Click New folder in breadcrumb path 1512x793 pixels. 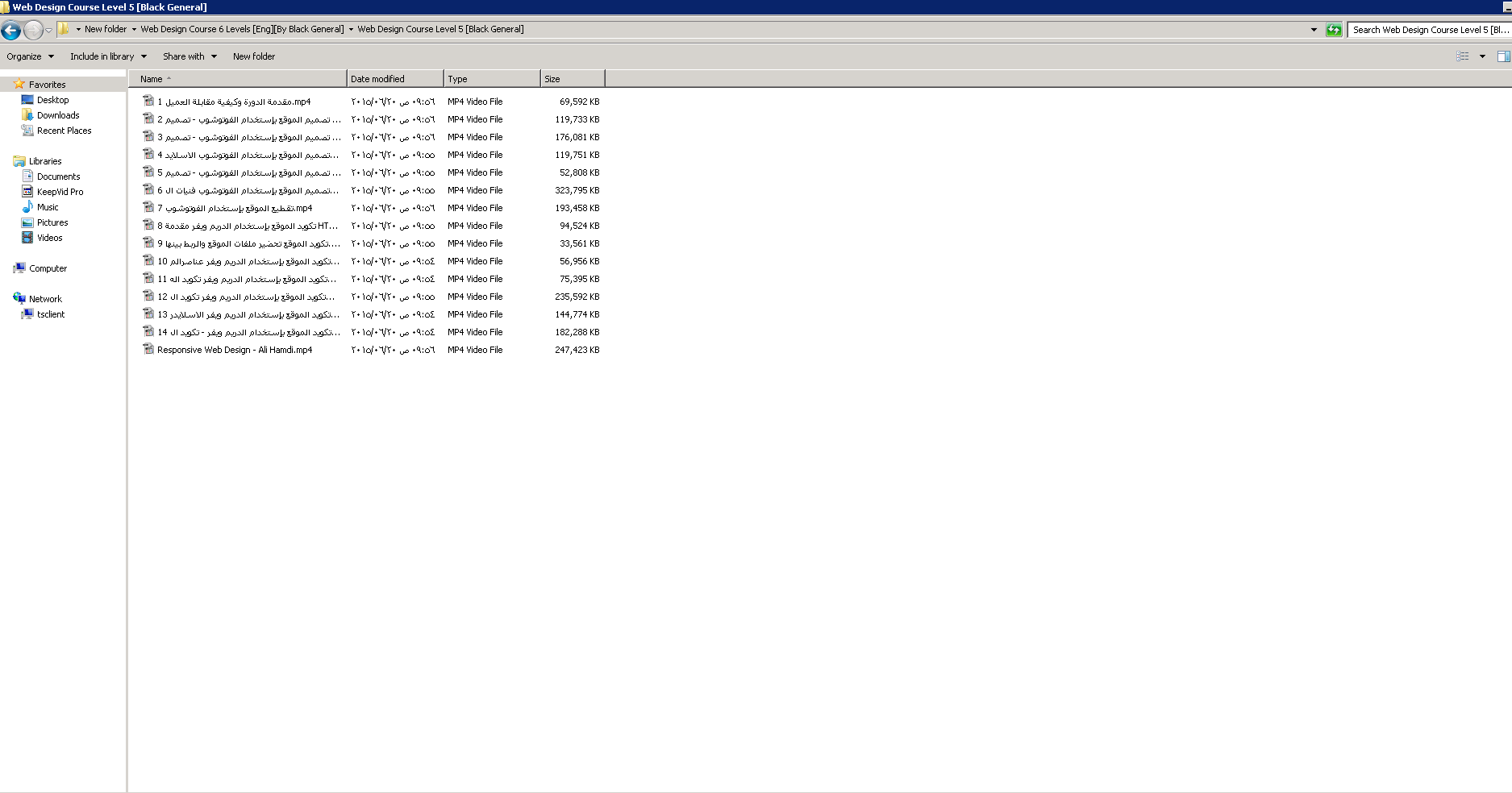pos(106,29)
